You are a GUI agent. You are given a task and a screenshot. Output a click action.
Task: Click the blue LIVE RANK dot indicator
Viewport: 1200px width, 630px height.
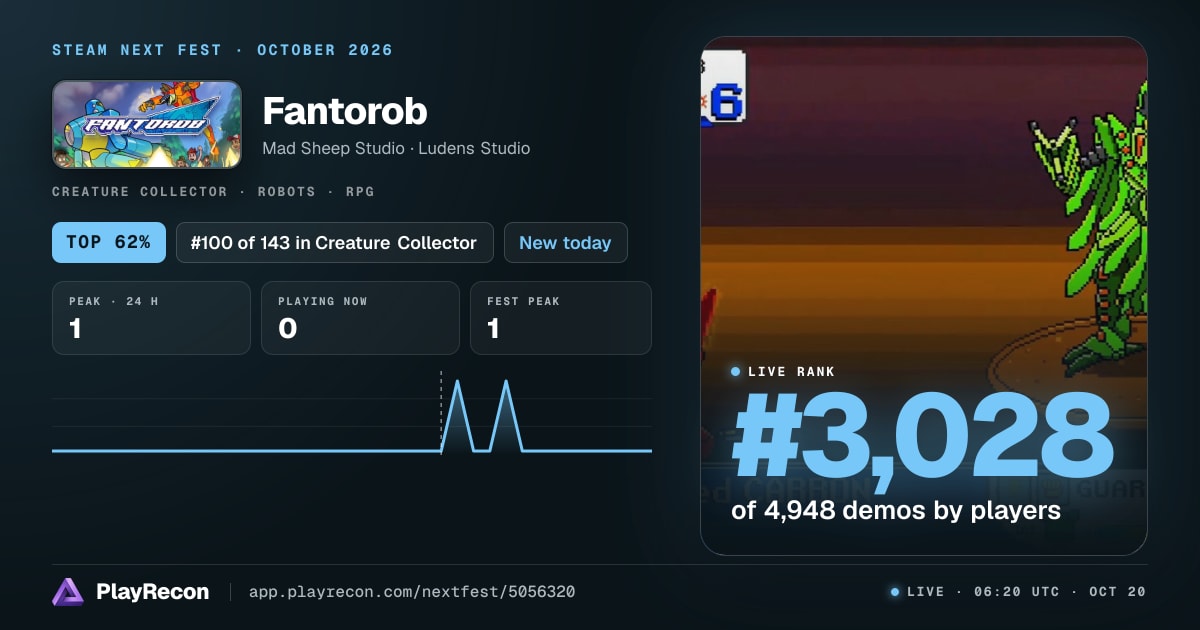click(x=736, y=372)
